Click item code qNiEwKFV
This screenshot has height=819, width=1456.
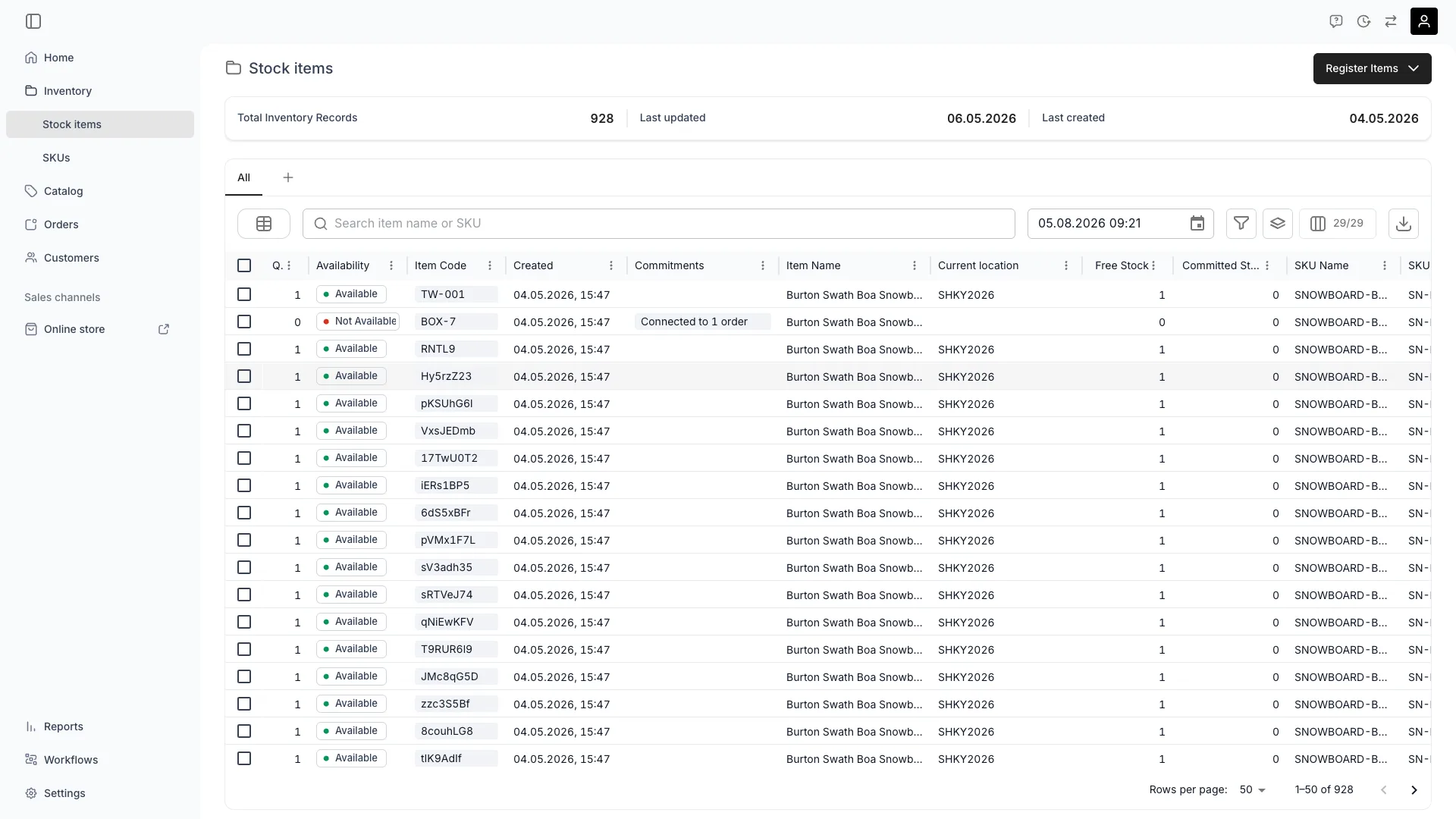[x=456, y=622]
